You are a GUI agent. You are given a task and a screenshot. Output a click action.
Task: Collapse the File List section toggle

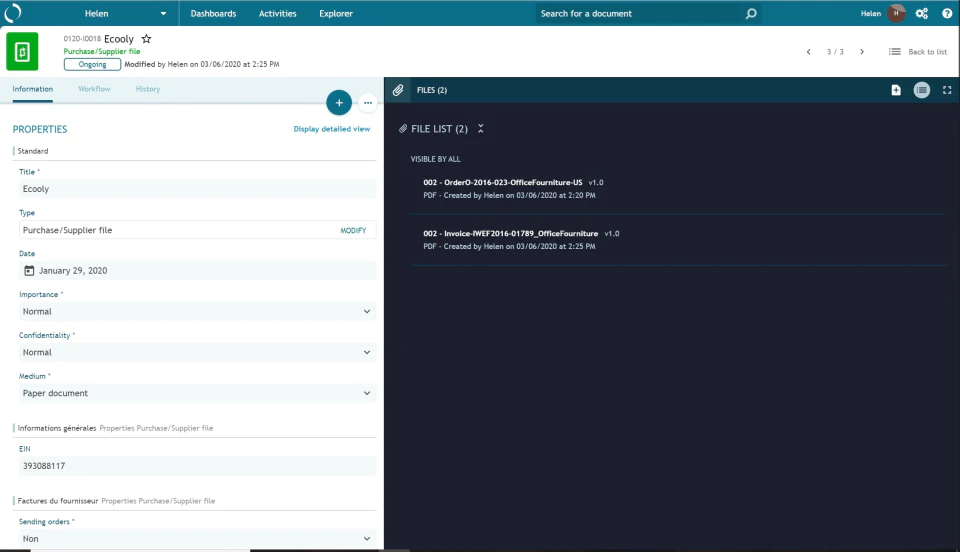[x=481, y=129]
